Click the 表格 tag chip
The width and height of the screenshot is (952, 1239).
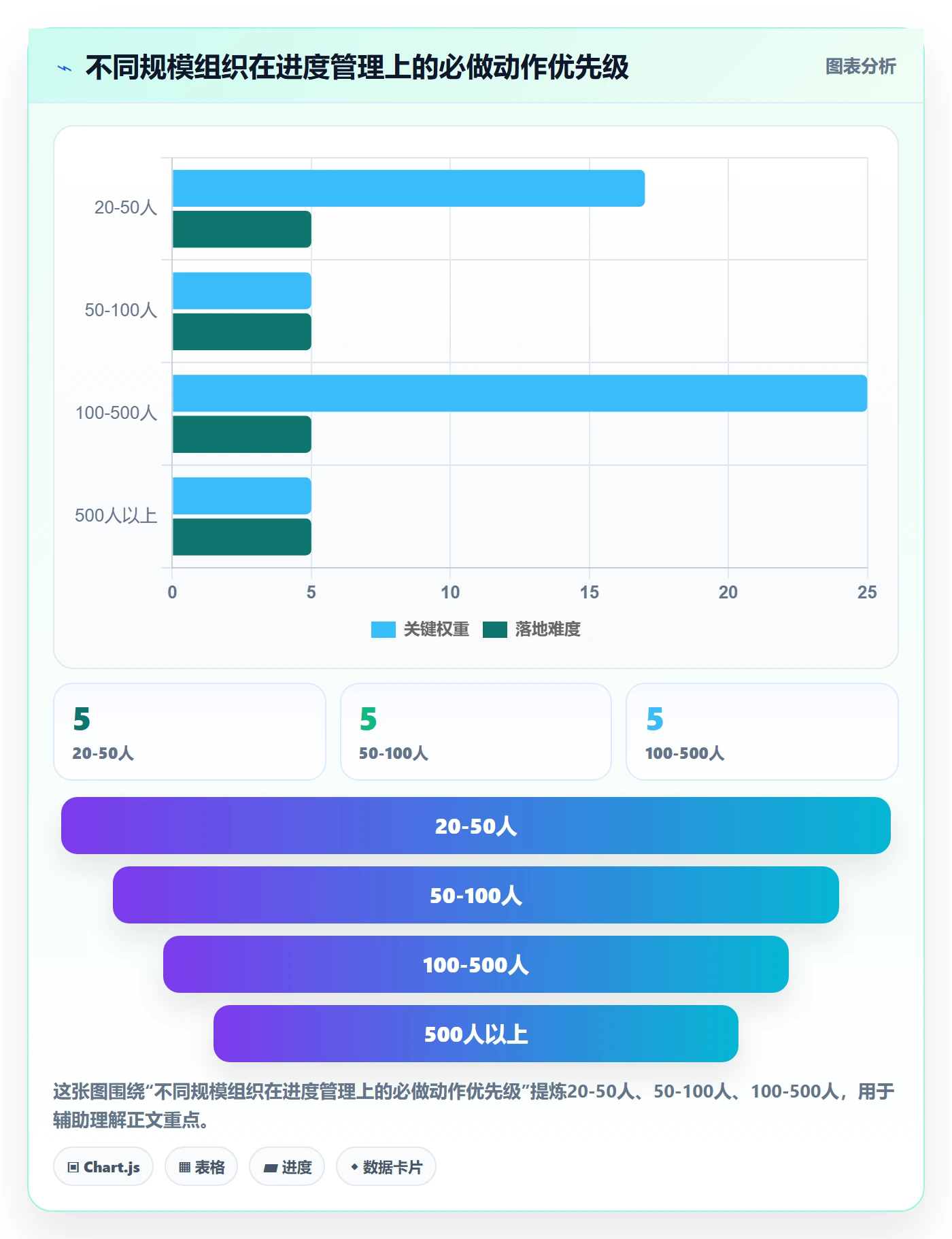point(201,1167)
